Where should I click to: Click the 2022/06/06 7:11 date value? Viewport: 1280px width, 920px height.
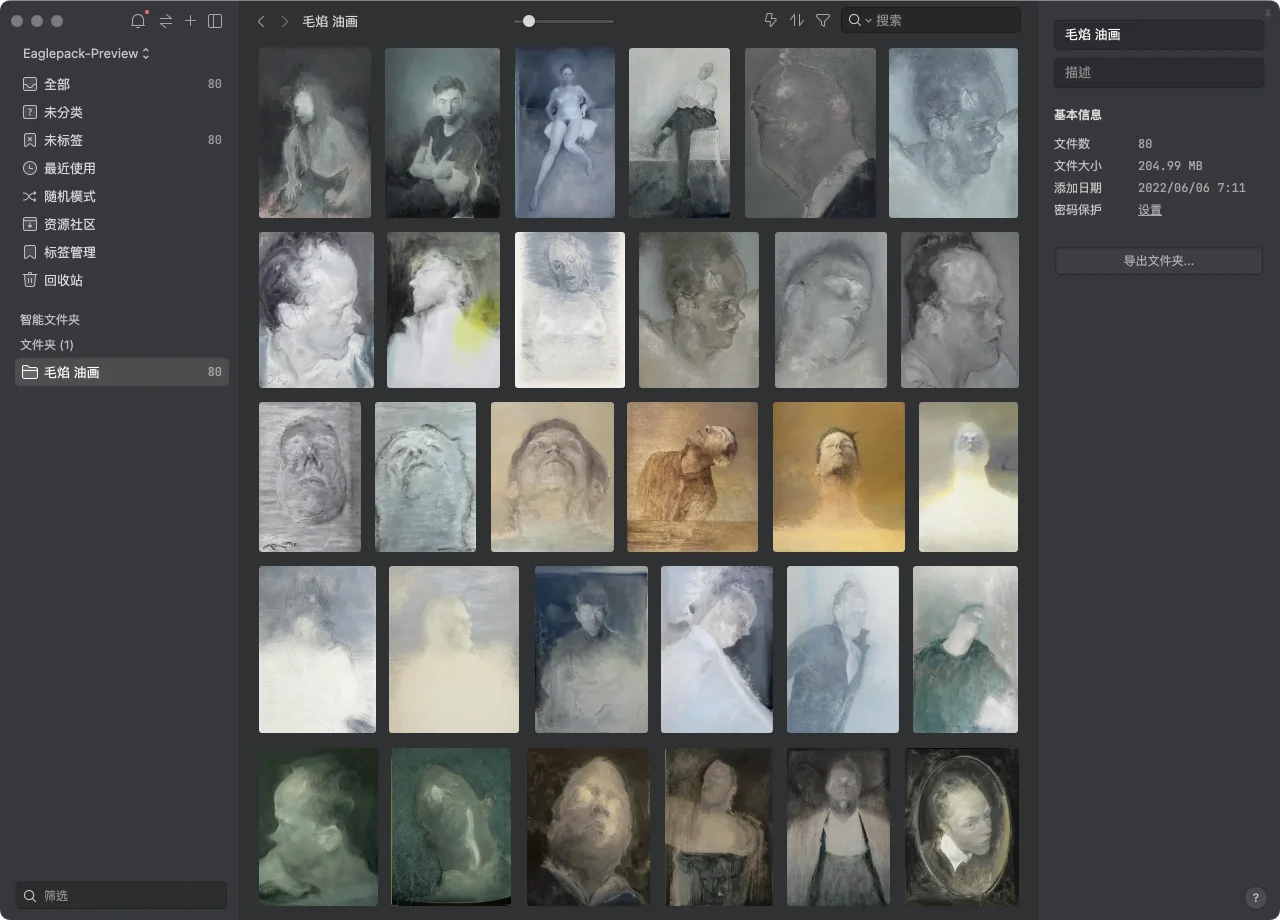pos(1192,188)
